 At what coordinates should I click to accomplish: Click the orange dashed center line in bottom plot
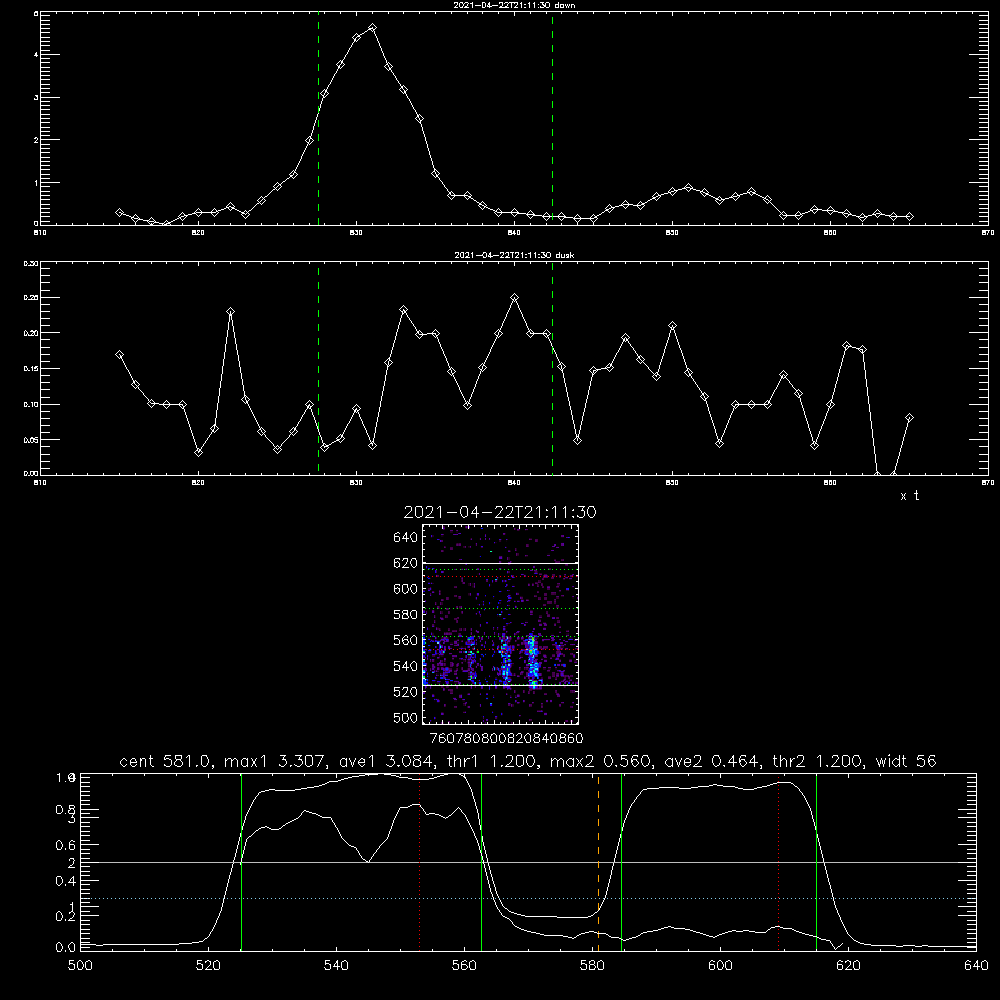coord(598,862)
